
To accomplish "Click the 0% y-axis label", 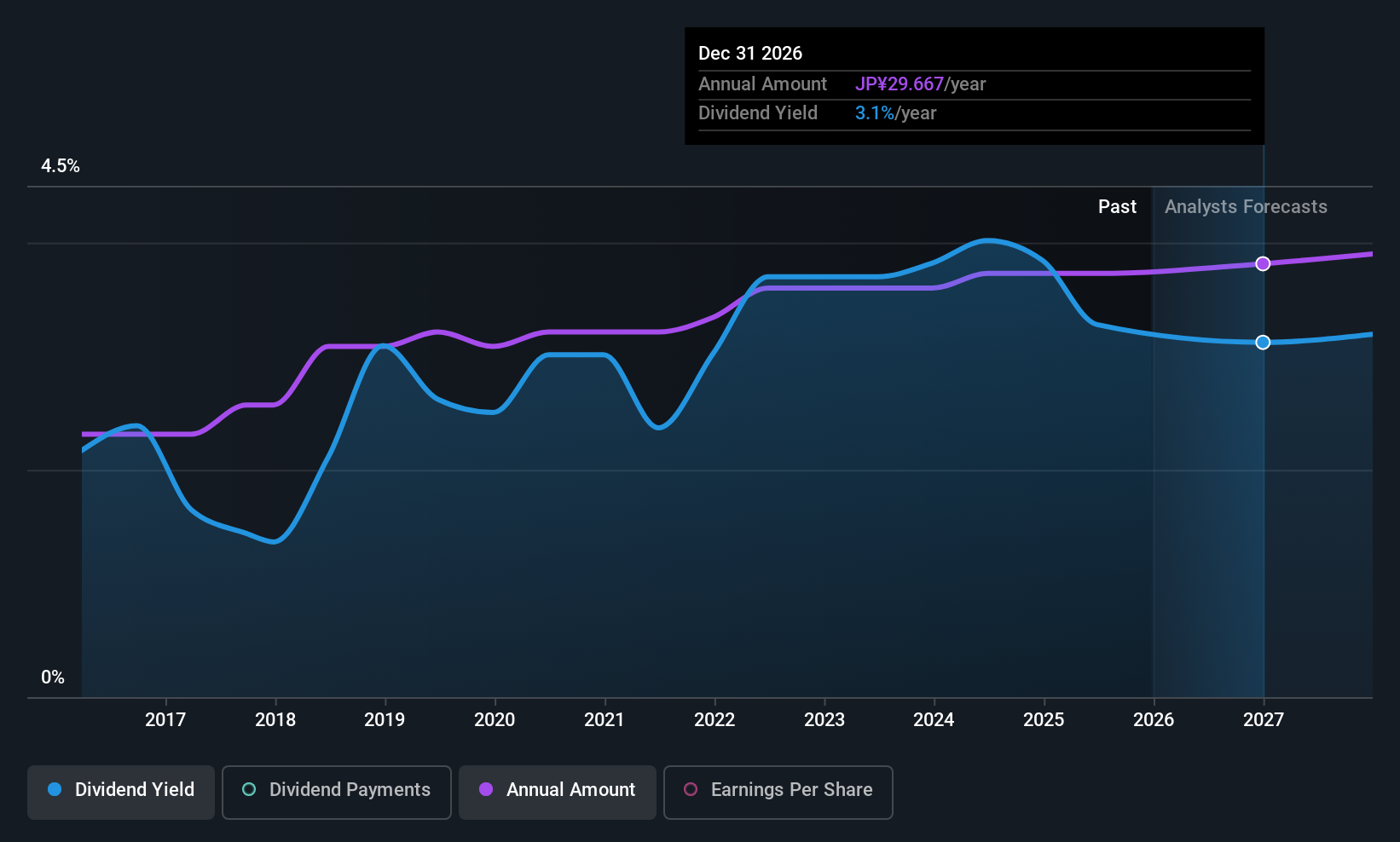I will (53, 678).
